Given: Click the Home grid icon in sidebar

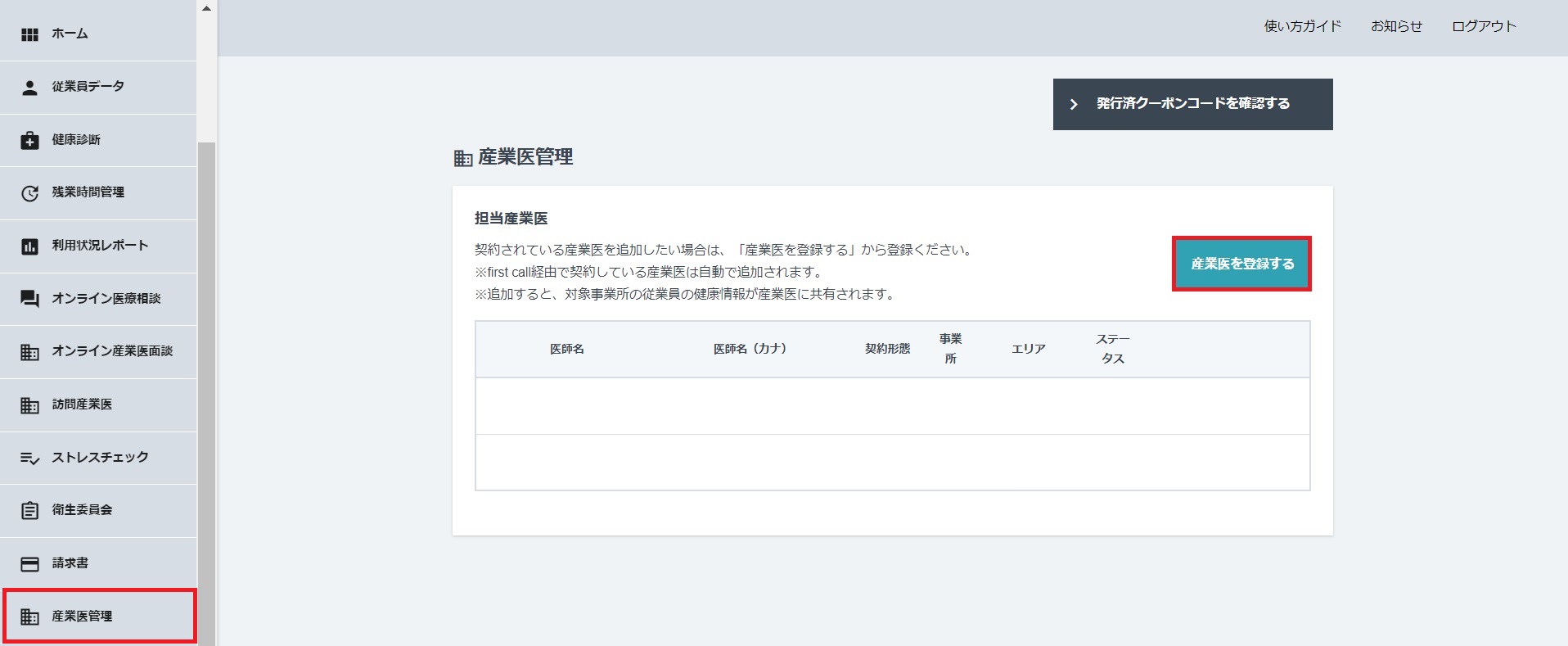Looking at the screenshot, I should click(29, 34).
